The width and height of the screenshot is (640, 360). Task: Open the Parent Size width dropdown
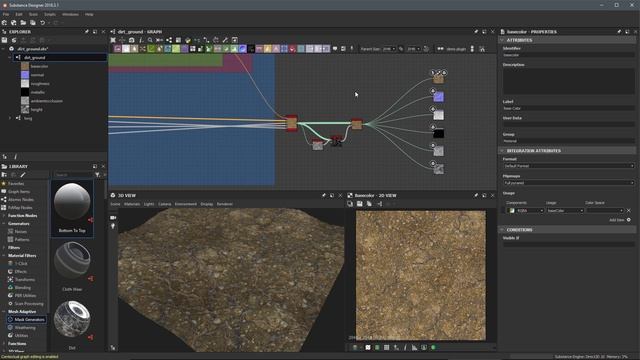[x=389, y=49]
